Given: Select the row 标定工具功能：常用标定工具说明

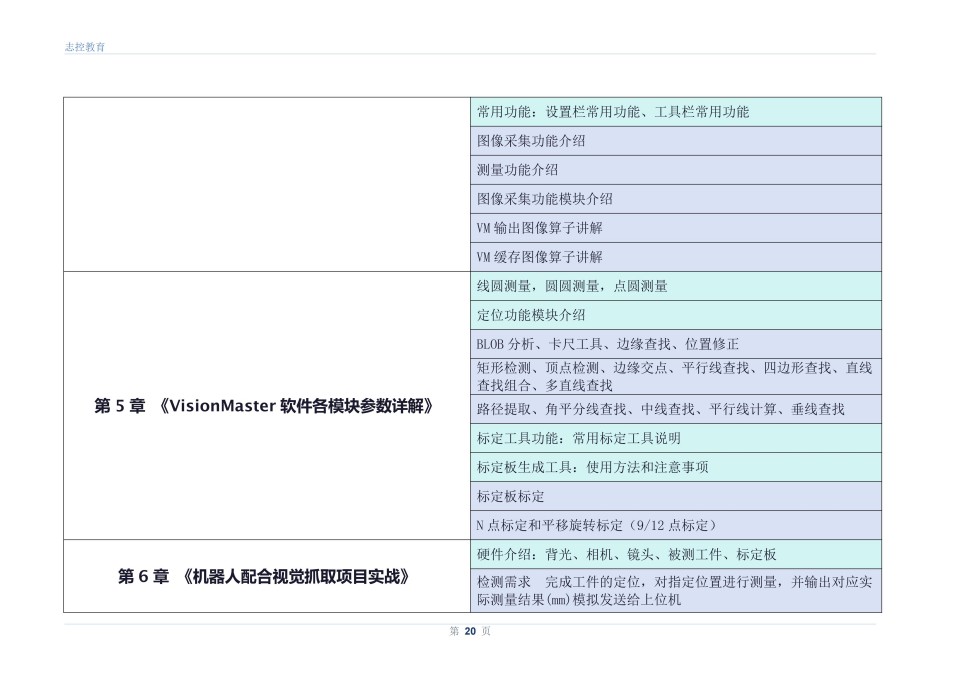Looking at the screenshot, I should pos(676,439).
